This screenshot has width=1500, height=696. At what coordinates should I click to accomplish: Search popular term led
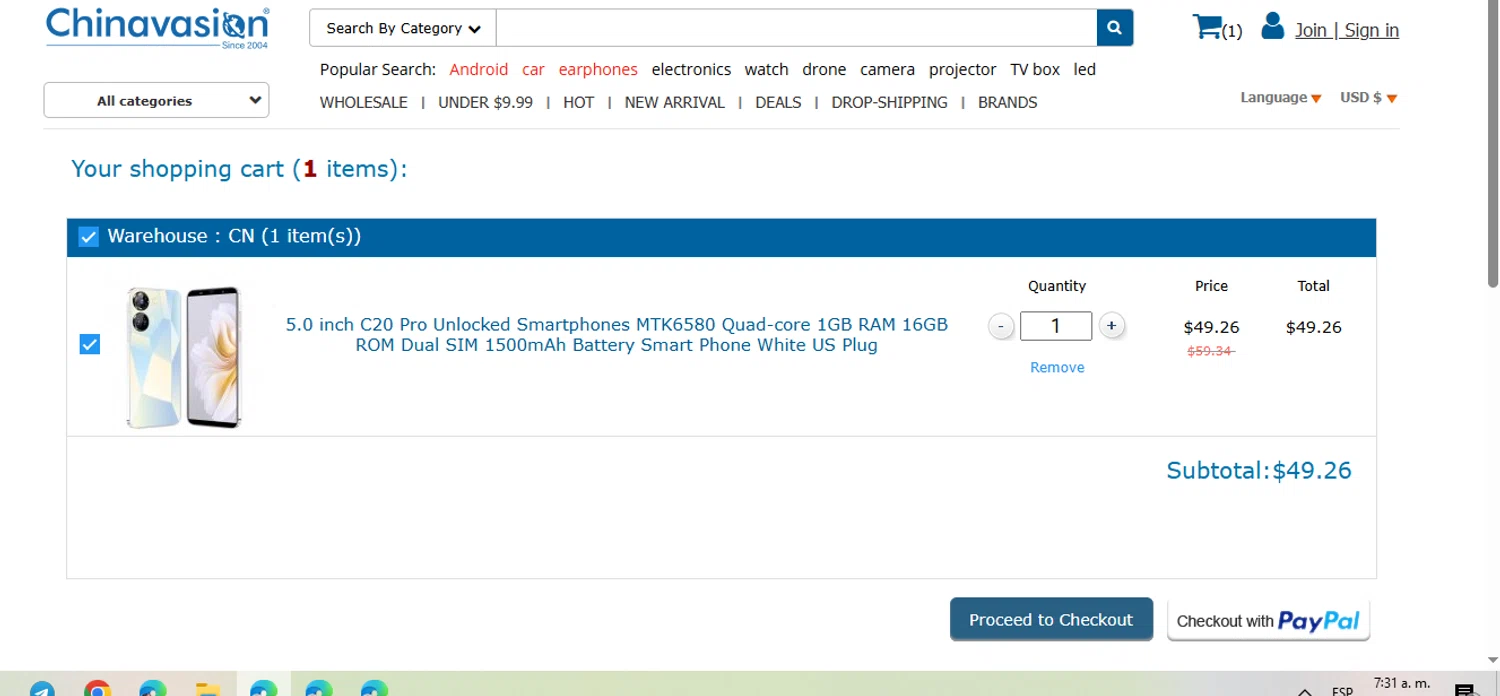pyautogui.click(x=1085, y=69)
